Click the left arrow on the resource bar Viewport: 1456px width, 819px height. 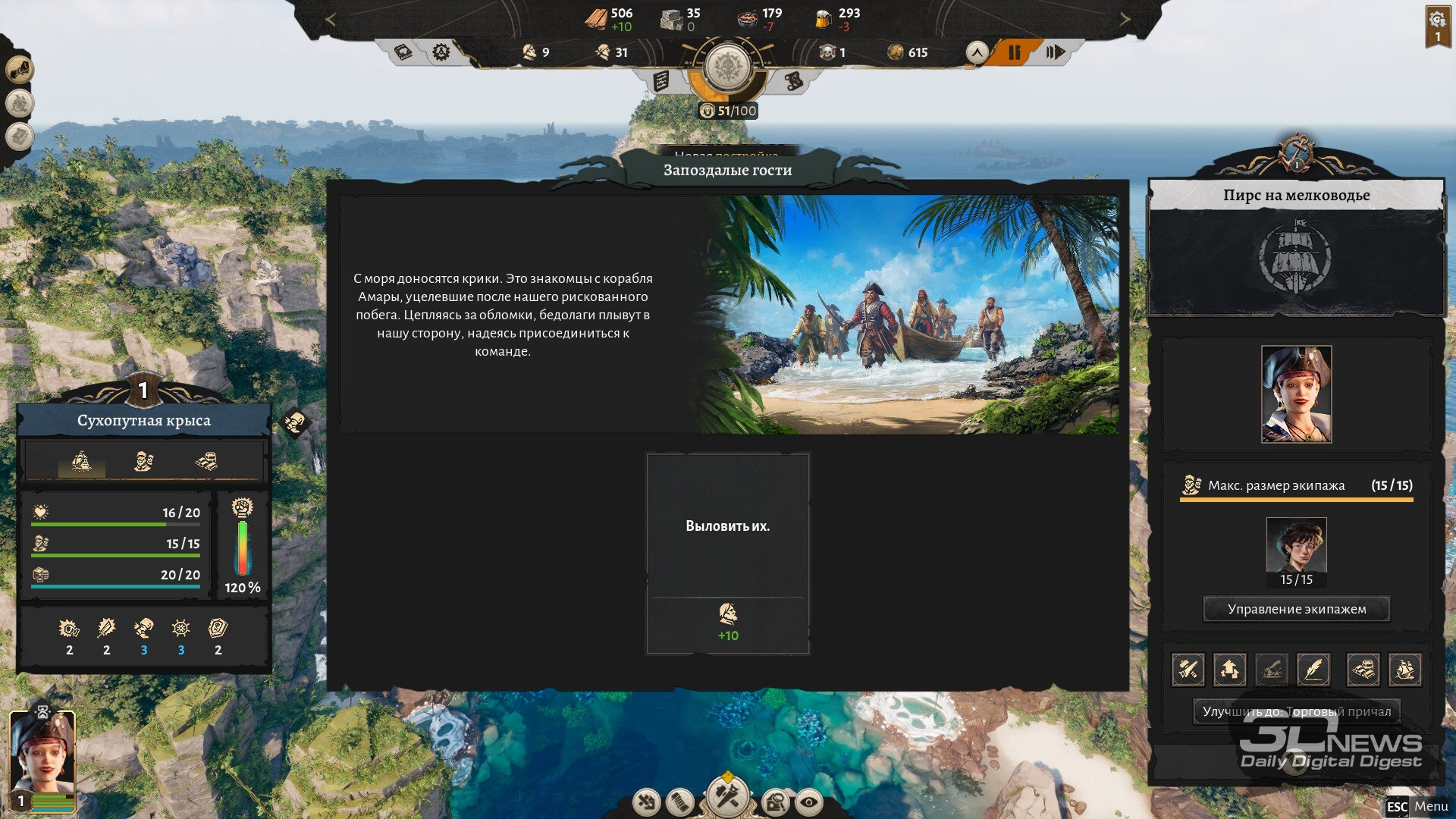click(x=330, y=20)
